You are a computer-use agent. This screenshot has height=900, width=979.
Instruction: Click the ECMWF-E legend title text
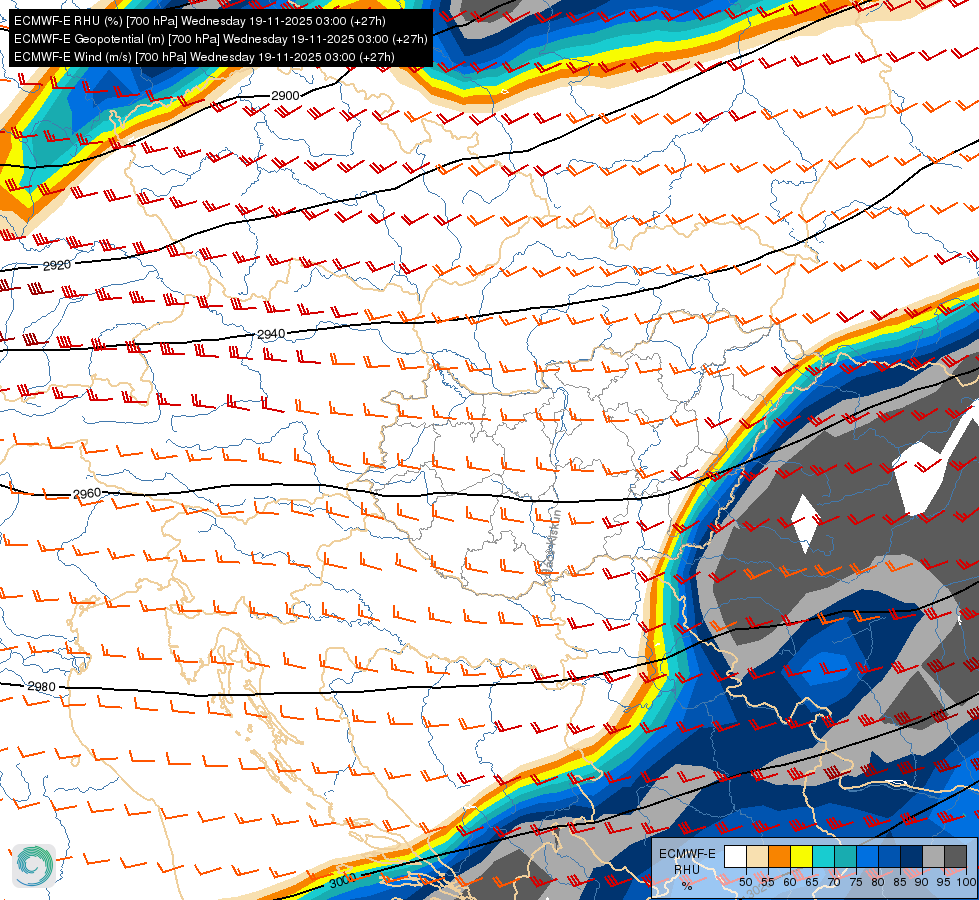687,854
